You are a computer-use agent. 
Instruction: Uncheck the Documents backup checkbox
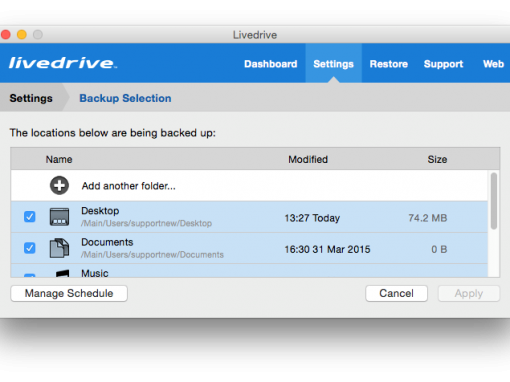point(30,248)
